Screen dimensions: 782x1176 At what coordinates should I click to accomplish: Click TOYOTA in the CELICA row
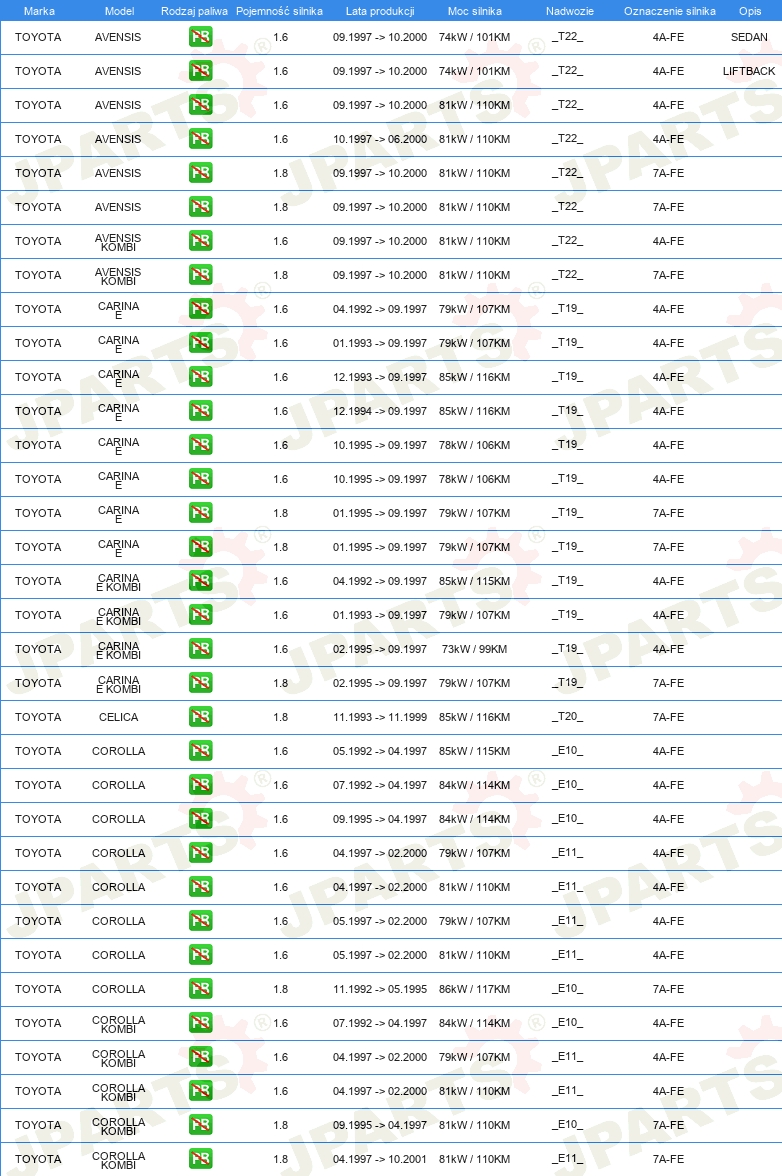pos(38,717)
